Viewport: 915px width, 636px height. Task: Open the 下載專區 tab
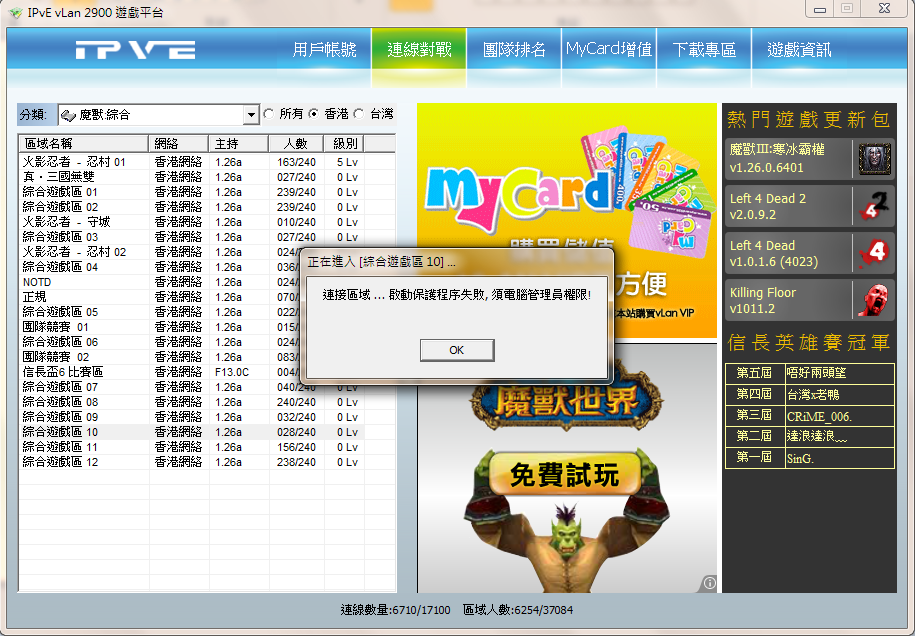tap(704, 49)
